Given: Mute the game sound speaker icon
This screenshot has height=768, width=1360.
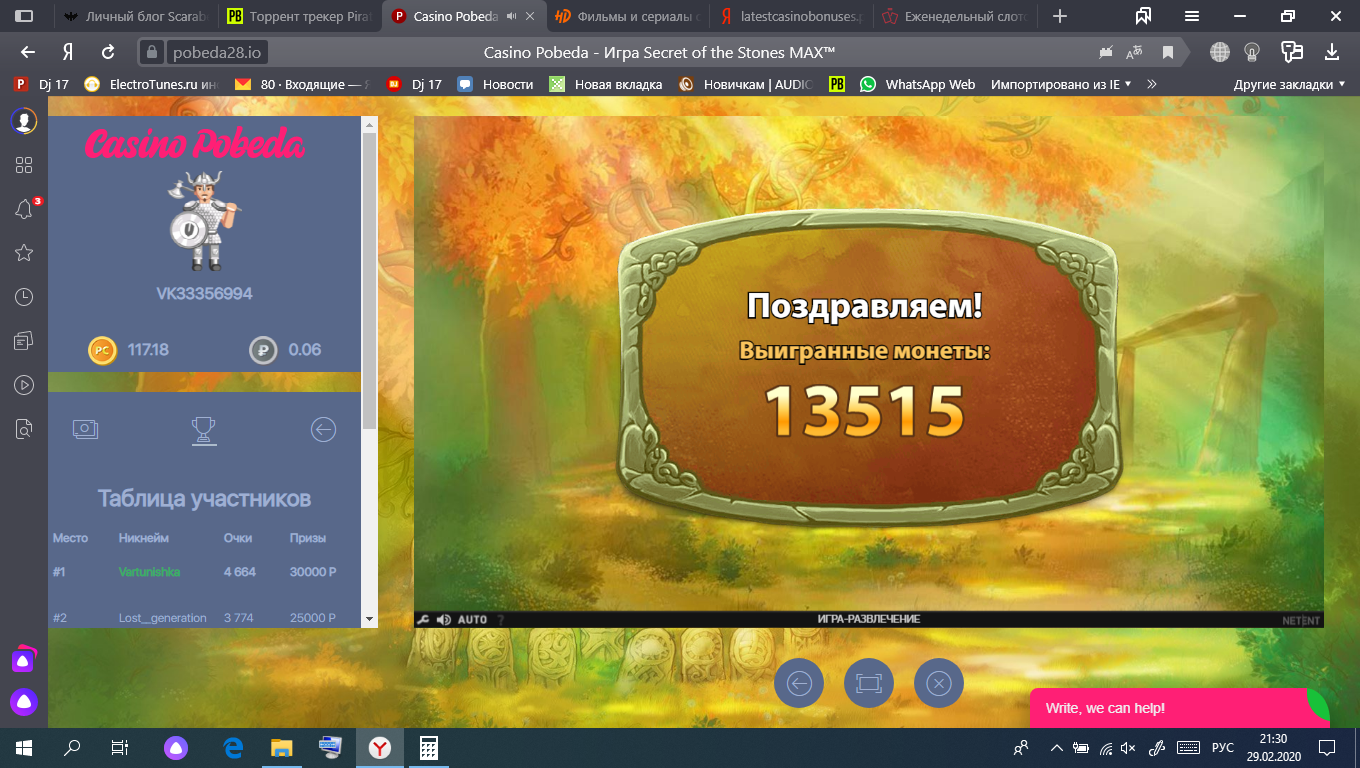Looking at the screenshot, I should click(443, 619).
